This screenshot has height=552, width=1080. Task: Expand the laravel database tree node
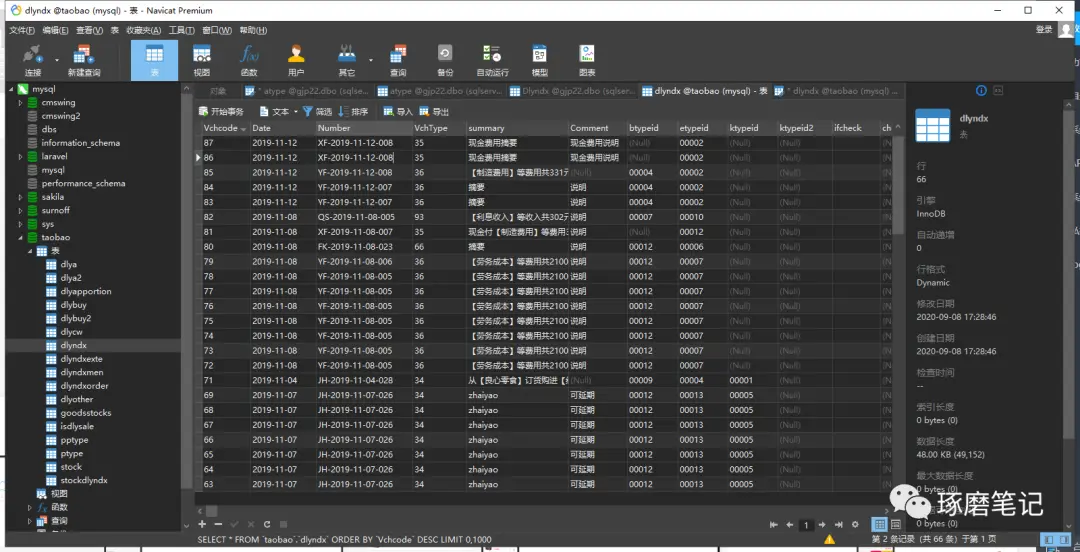coord(21,157)
